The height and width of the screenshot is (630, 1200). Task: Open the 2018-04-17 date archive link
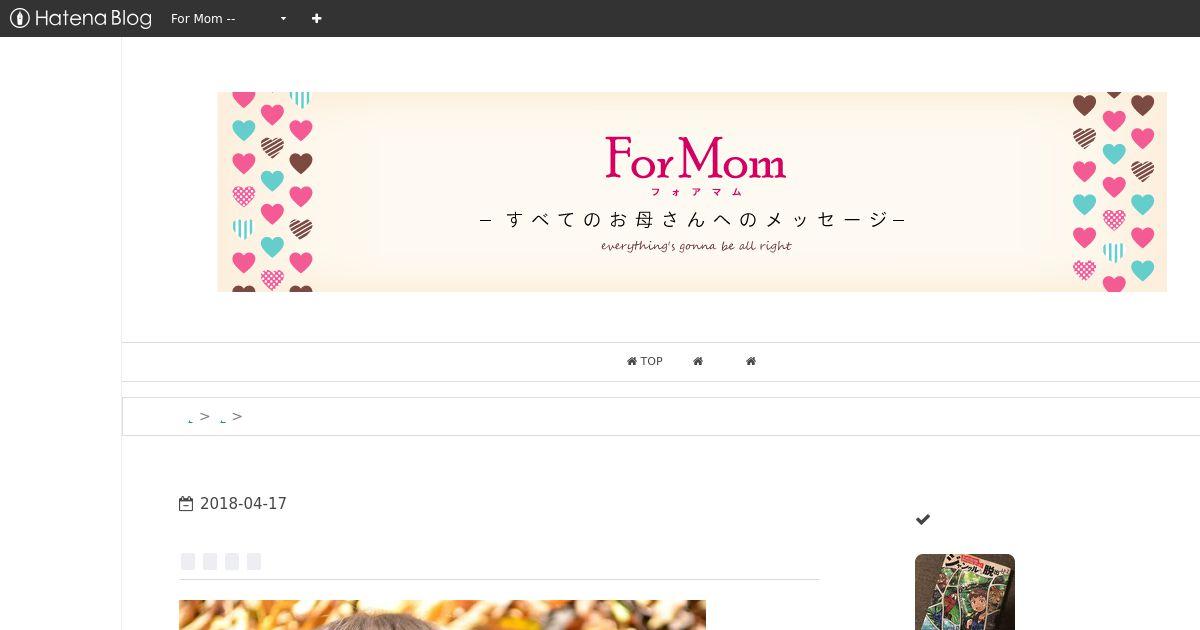[243, 504]
